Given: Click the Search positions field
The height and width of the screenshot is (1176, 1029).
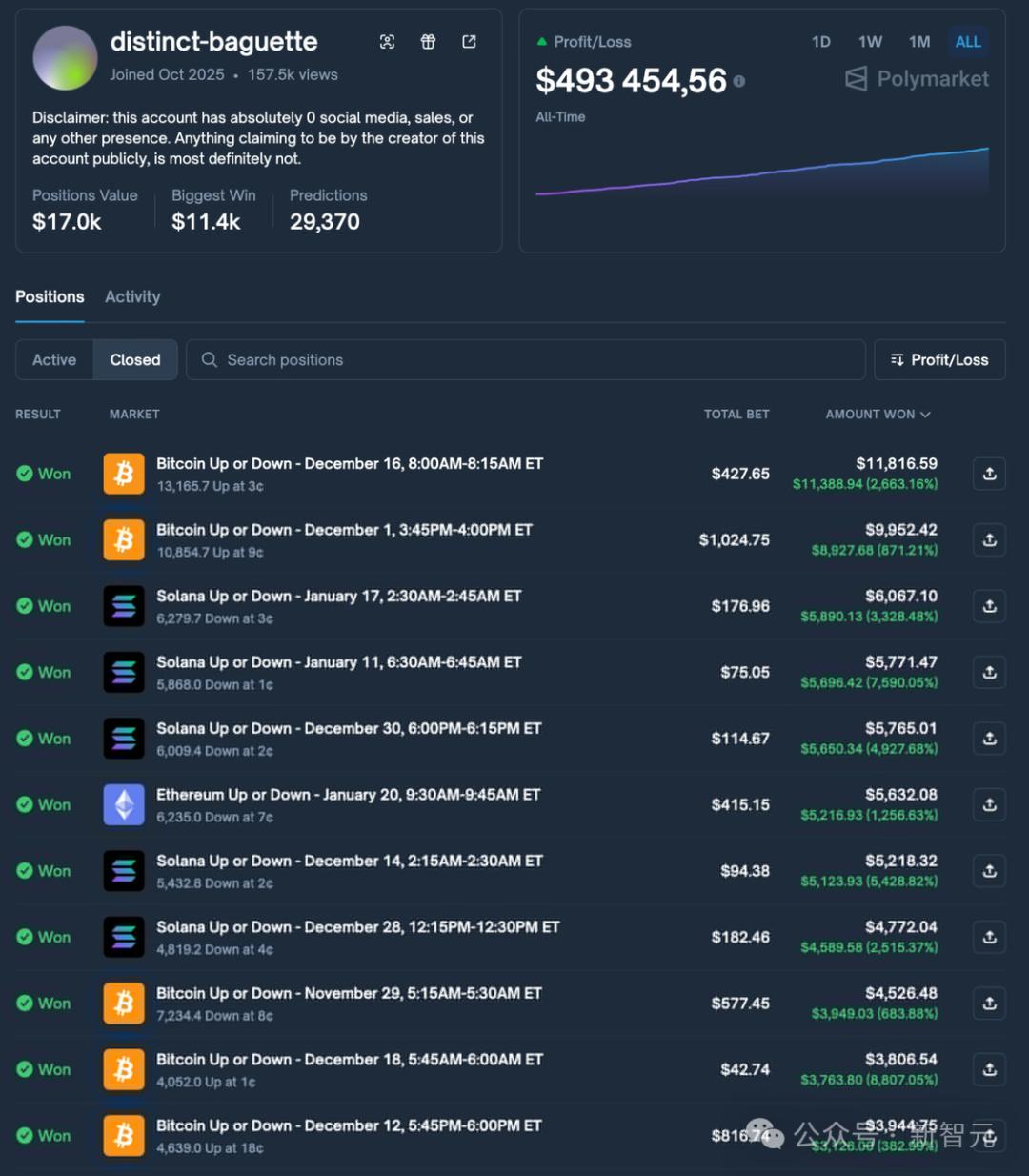Looking at the screenshot, I should (526, 359).
